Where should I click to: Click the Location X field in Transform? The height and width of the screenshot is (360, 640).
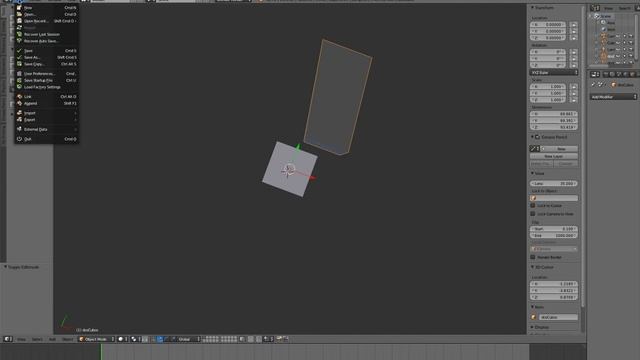(x=548, y=24)
